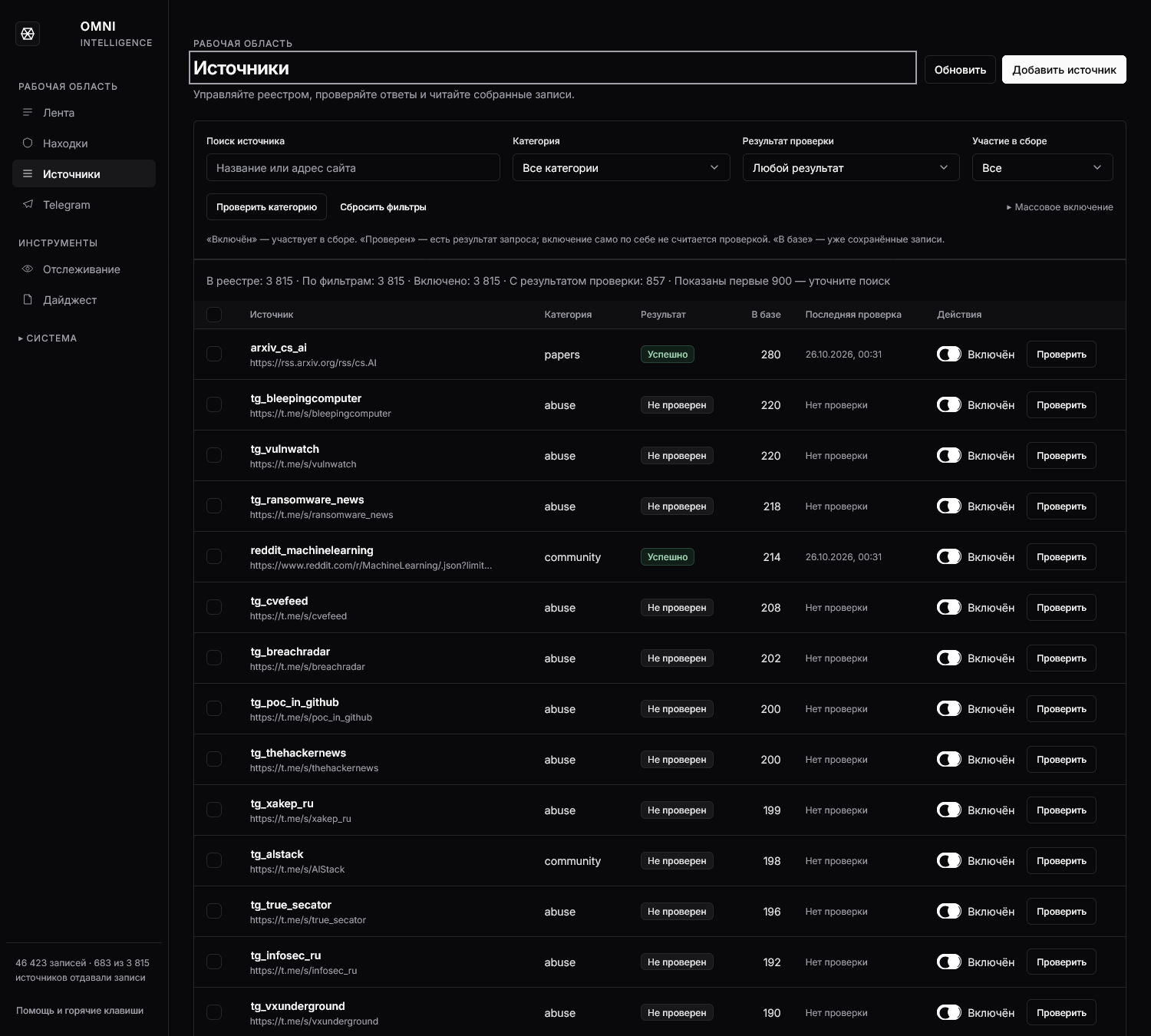Click the OMNI Intelligence logo icon
1151x1036 pixels.
click(x=28, y=34)
